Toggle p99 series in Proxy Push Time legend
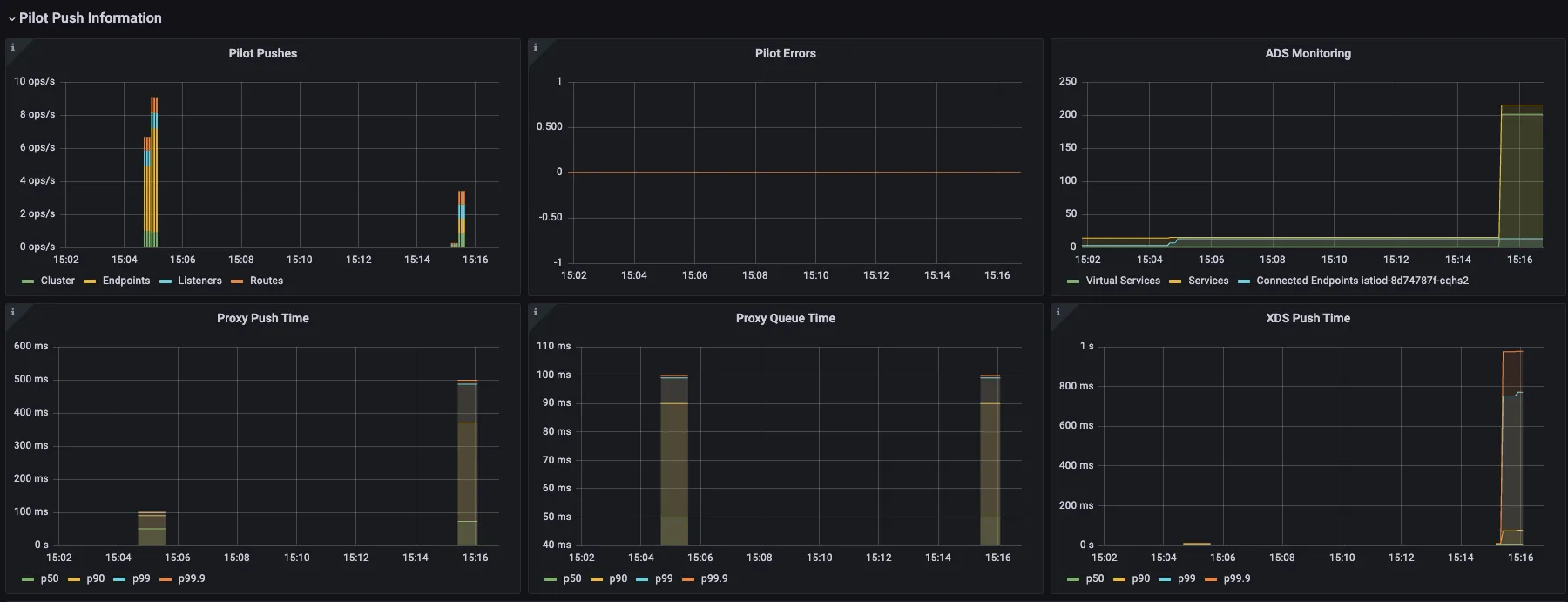The width and height of the screenshot is (1568, 602). [141, 578]
